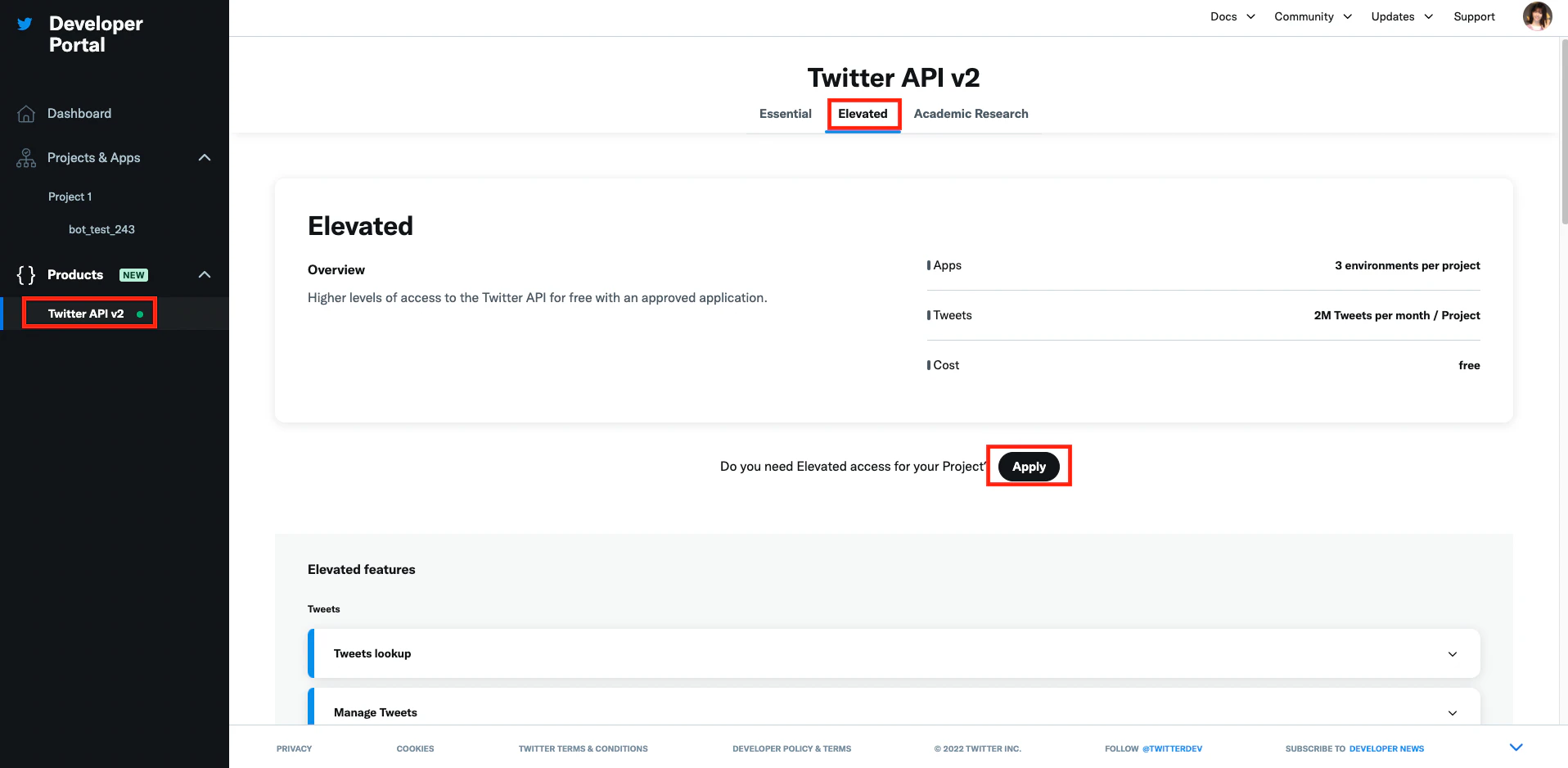Subscribe to Developer News link
This screenshot has width=1568, height=768.
1386,748
